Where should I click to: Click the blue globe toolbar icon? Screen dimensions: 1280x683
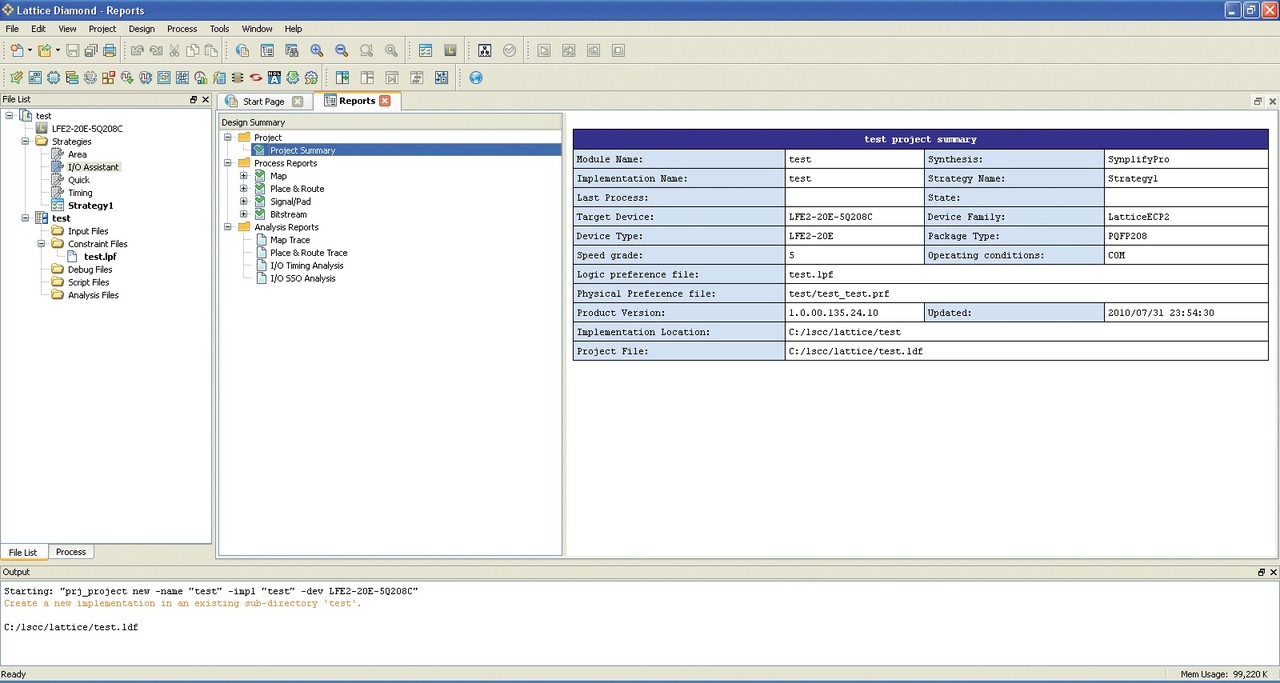pyautogui.click(x=476, y=78)
